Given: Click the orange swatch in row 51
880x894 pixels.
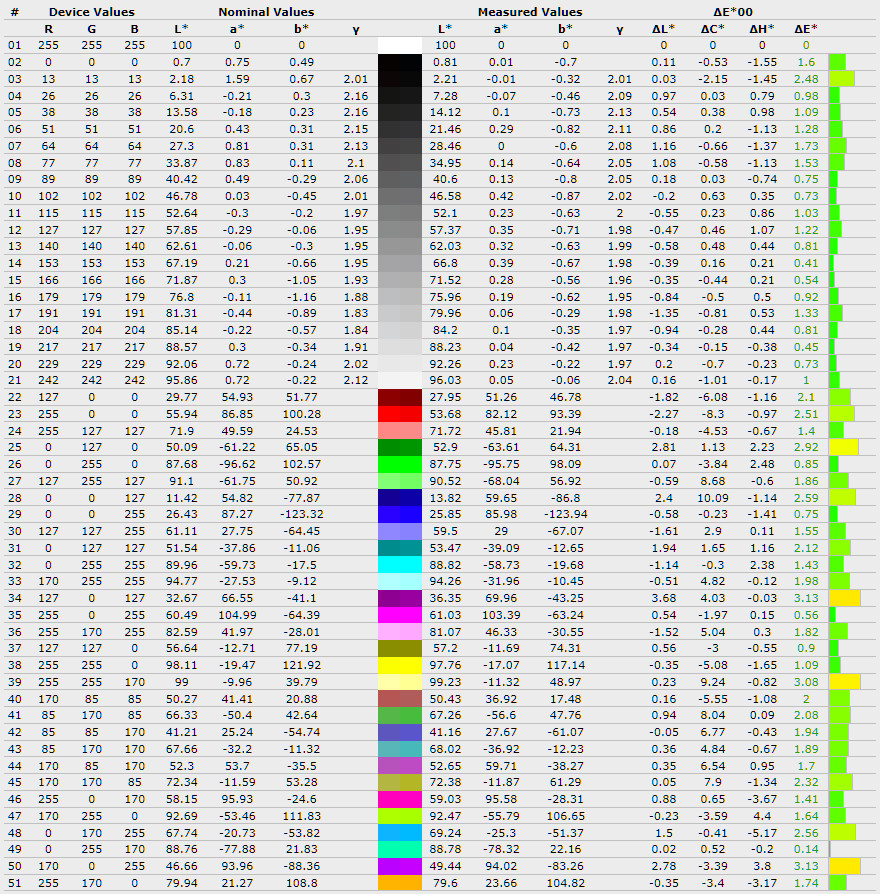Looking at the screenshot, I should pyautogui.click(x=407, y=883).
